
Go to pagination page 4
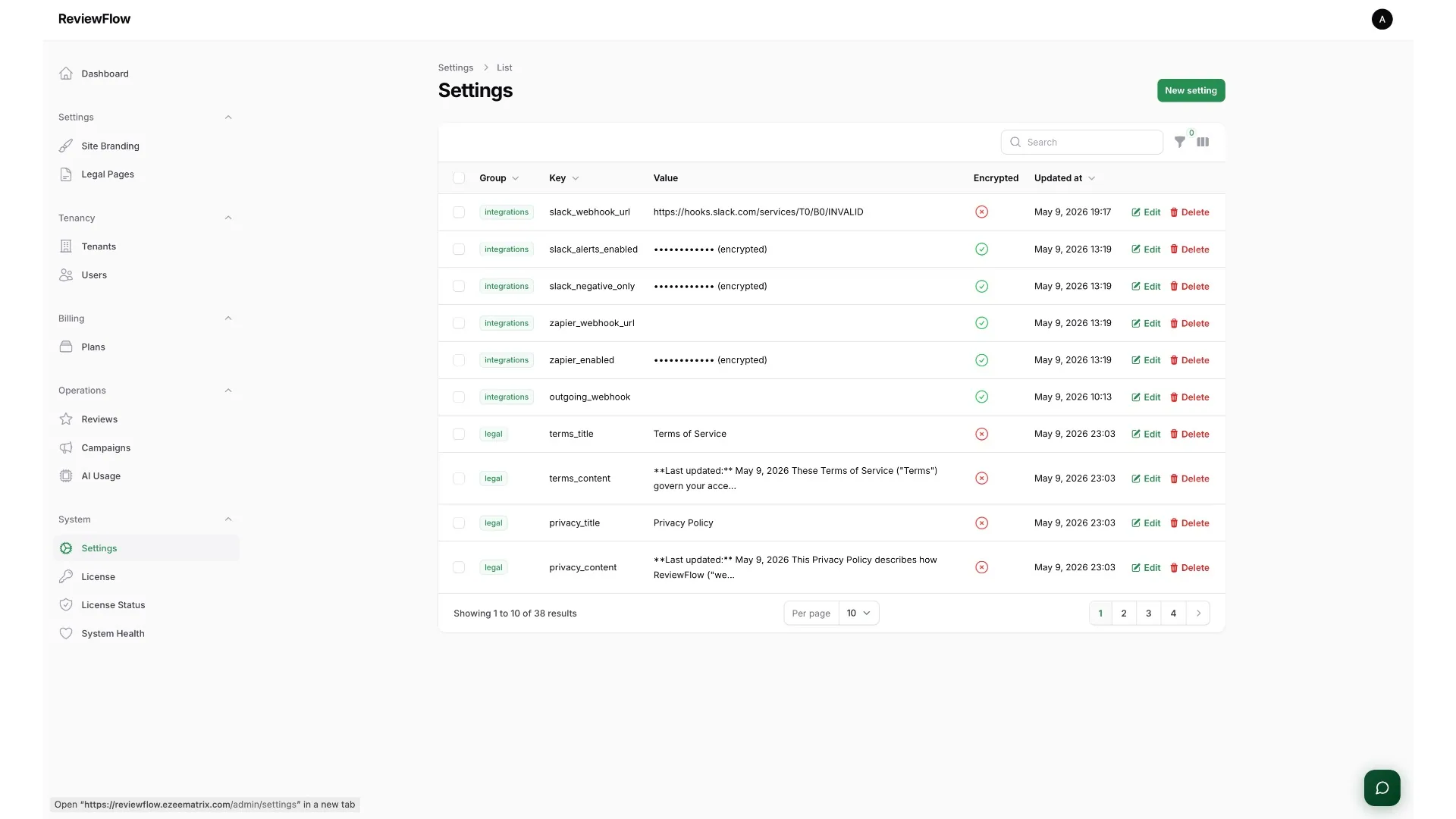tap(1173, 613)
